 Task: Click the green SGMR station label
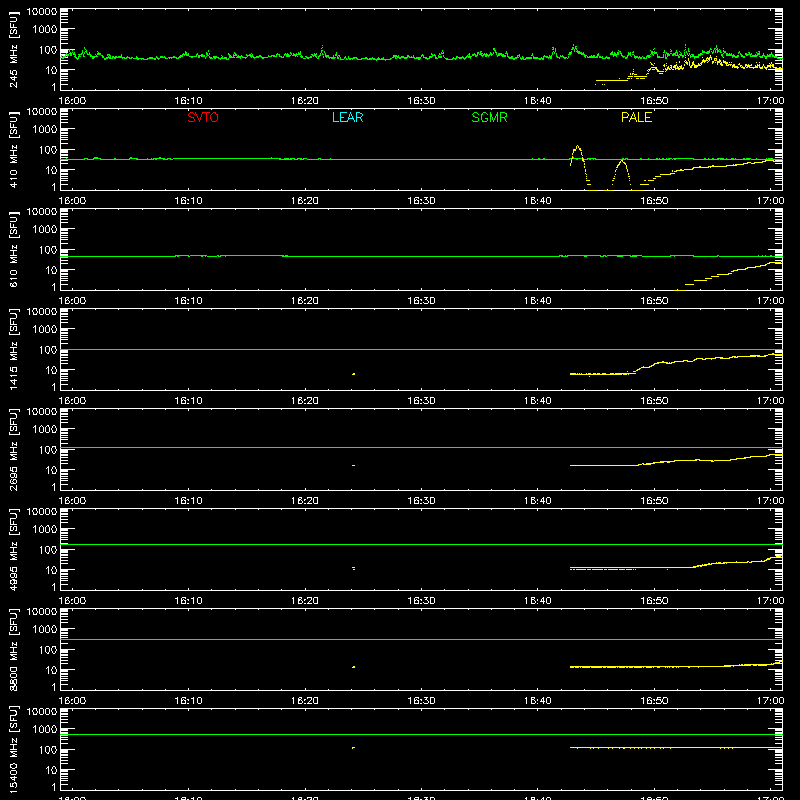[x=489, y=117]
